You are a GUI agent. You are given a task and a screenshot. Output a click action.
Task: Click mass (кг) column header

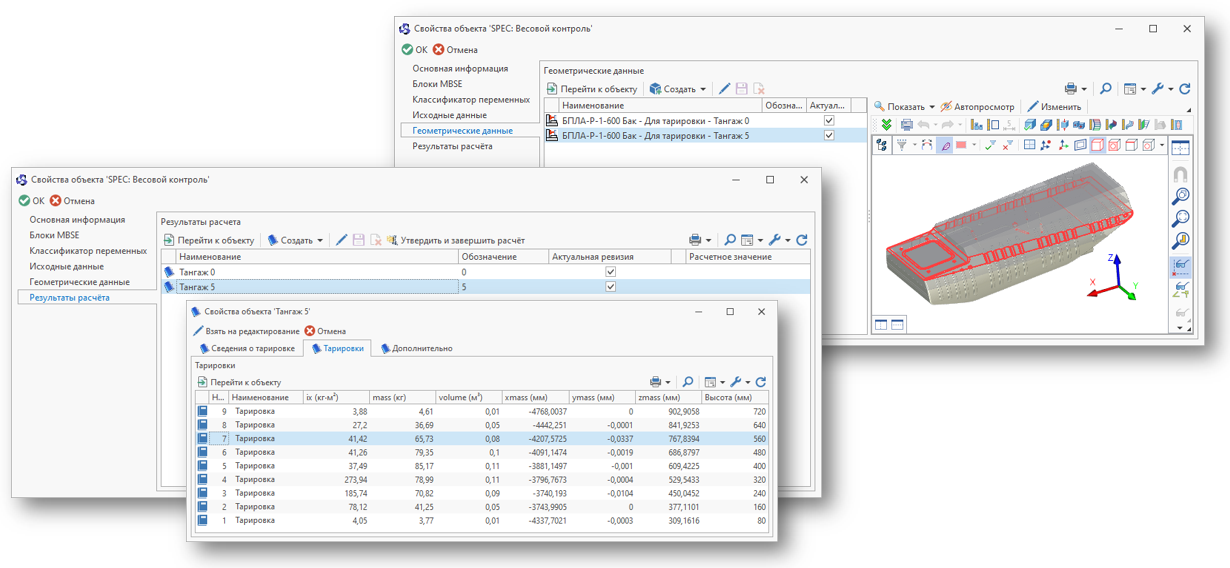click(x=401, y=397)
